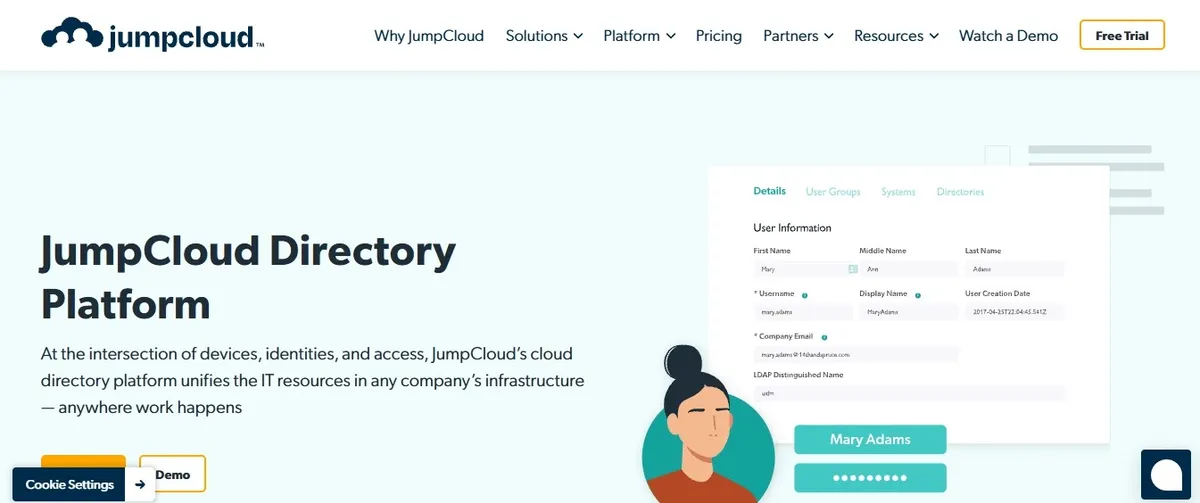The height and width of the screenshot is (503, 1200).
Task: Click the User Information heading
Action: [792, 228]
